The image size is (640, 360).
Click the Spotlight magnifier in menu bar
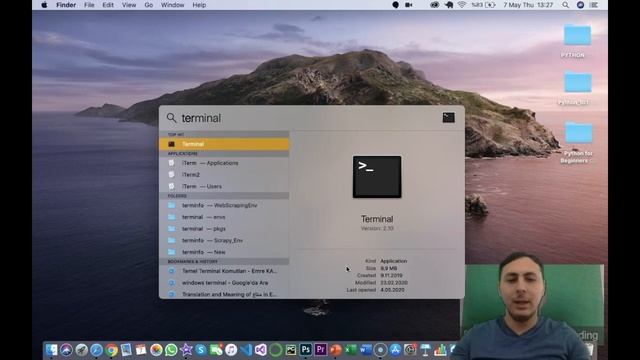[565, 5]
